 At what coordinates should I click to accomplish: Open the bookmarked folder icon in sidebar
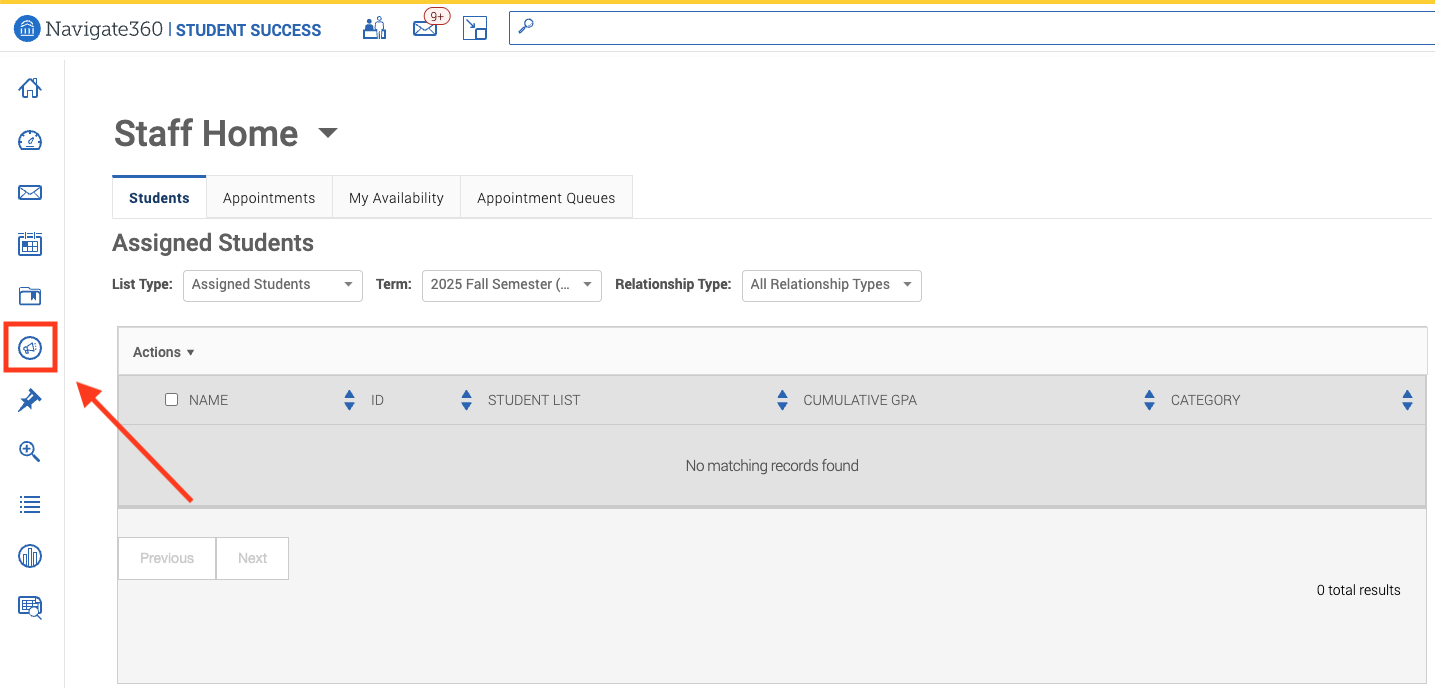coord(30,296)
